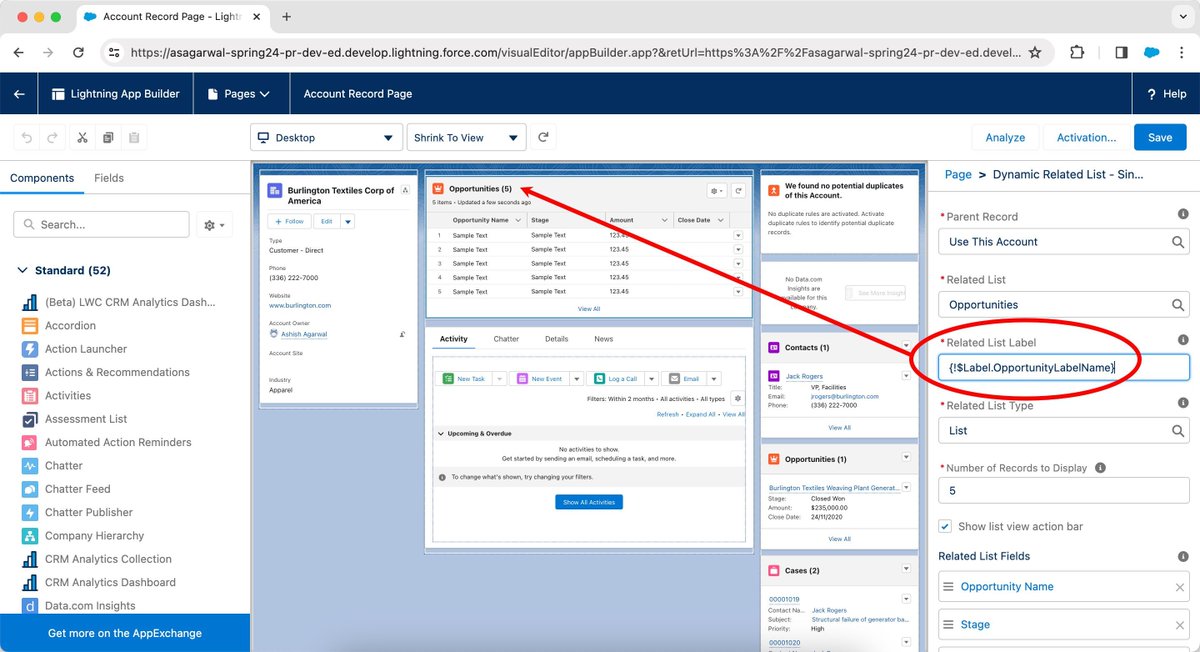Switch to the Fields tab
1200x652 pixels.
tap(109, 178)
